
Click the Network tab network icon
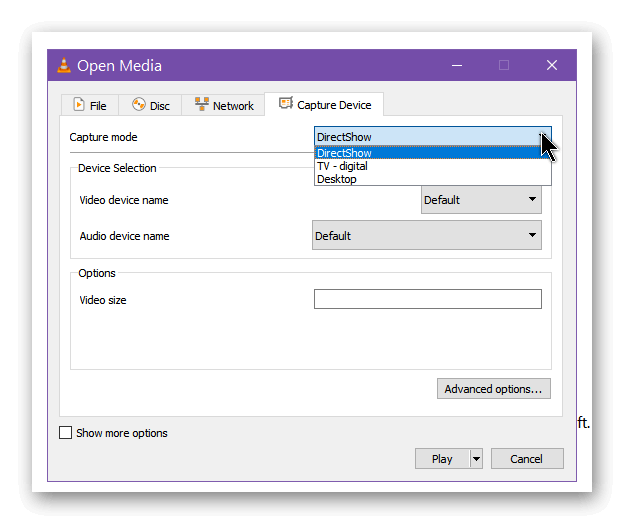(x=202, y=104)
